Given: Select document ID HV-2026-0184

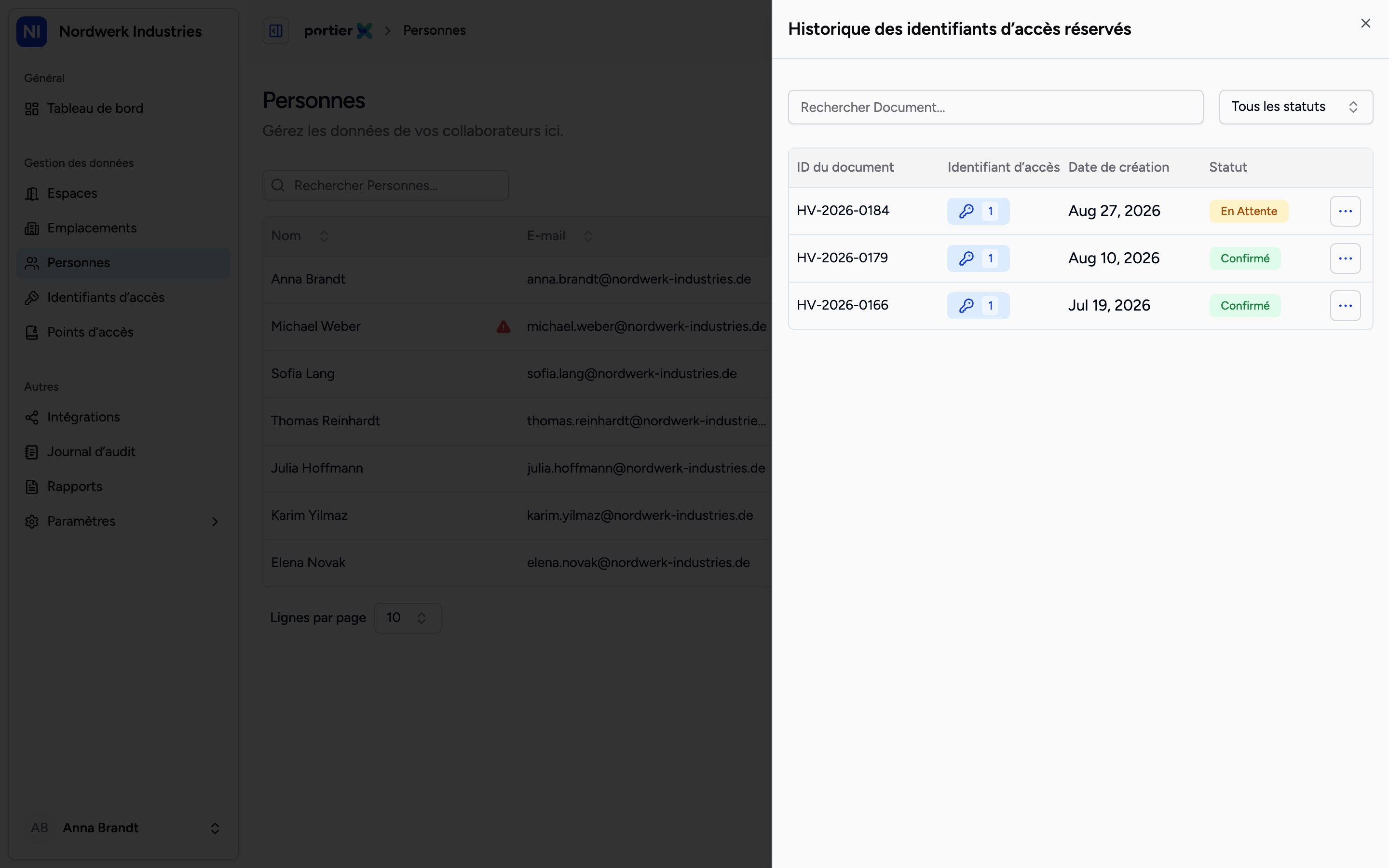Looking at the screenshot, I should coord(843,211).
